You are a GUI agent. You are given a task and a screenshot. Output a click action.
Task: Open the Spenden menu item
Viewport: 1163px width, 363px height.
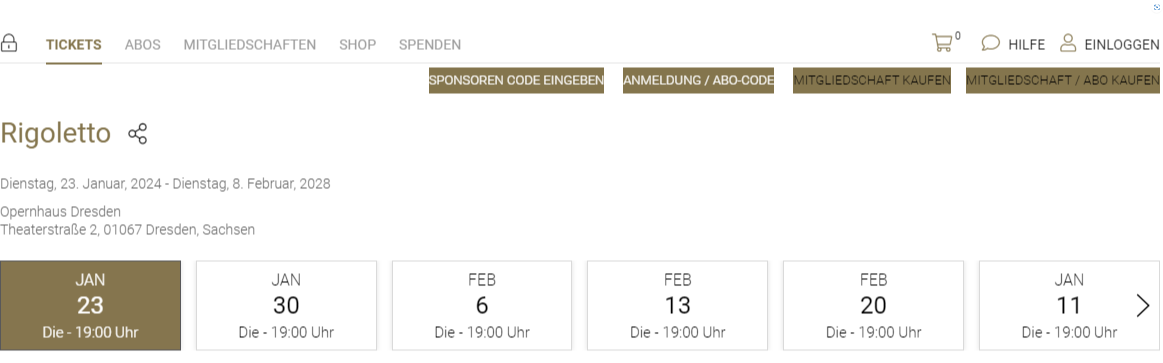point(430,45)
